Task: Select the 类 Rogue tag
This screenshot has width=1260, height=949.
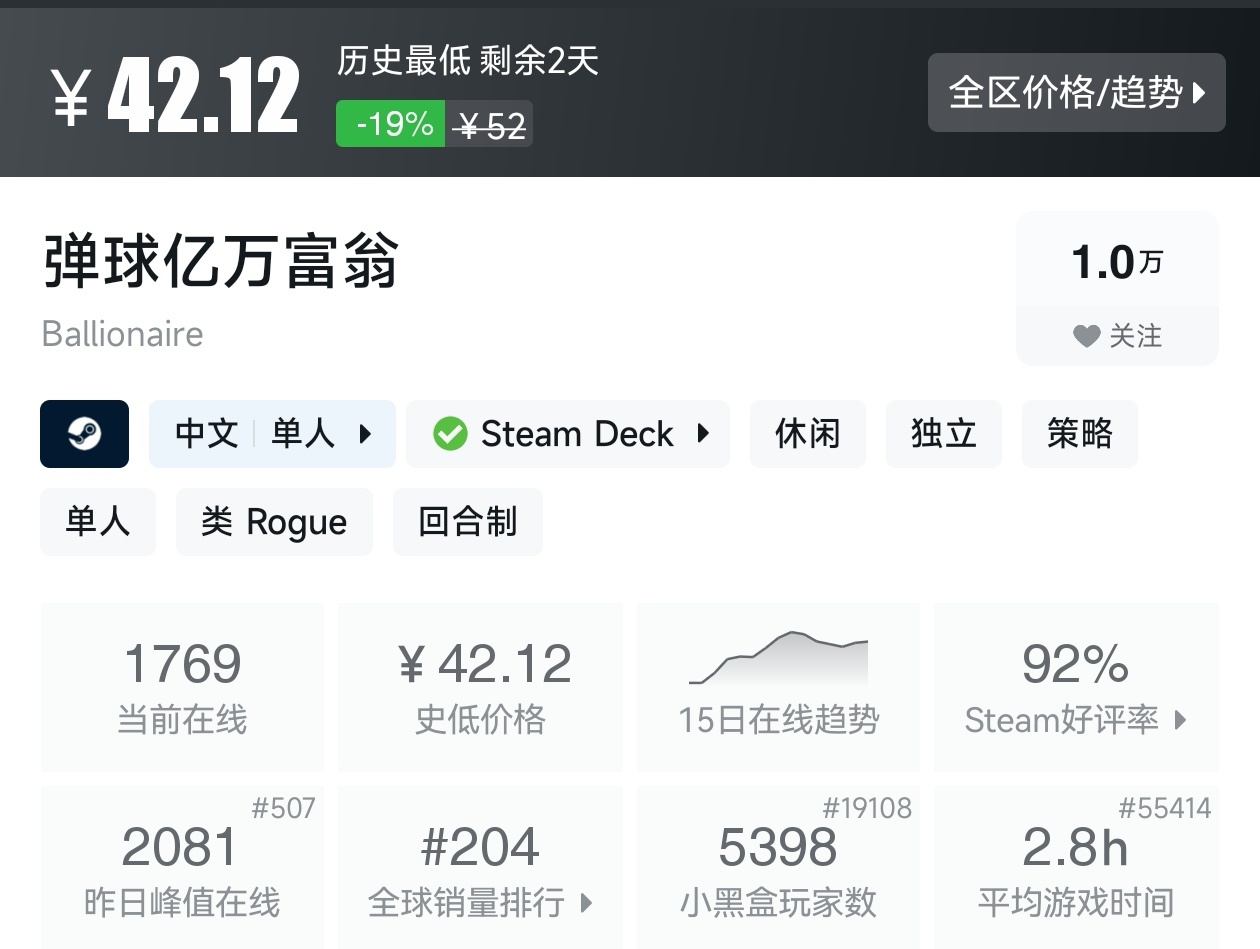Action: [x=274, y=522]
